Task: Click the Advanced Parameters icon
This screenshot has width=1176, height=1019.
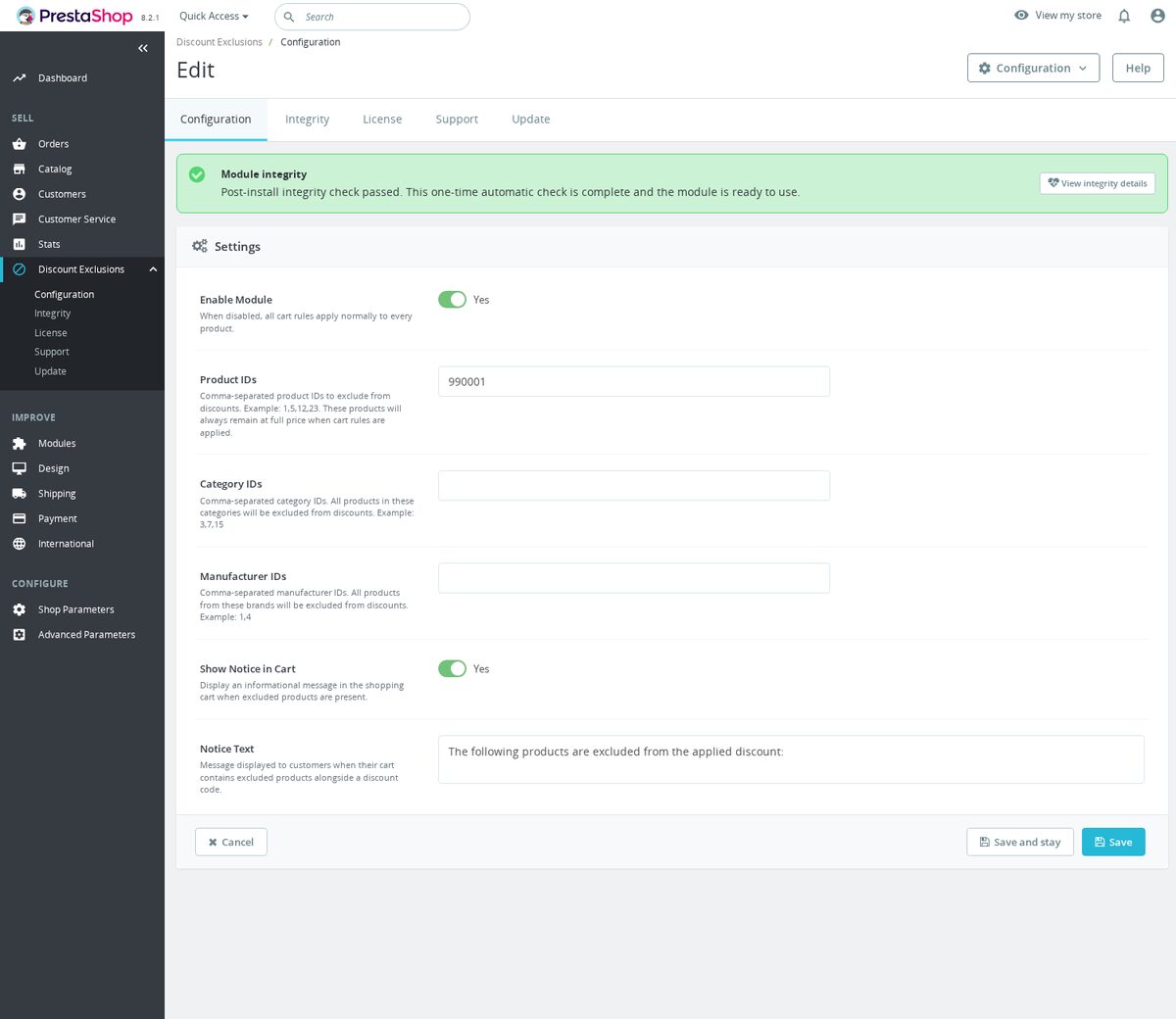Action: point(19,635)
